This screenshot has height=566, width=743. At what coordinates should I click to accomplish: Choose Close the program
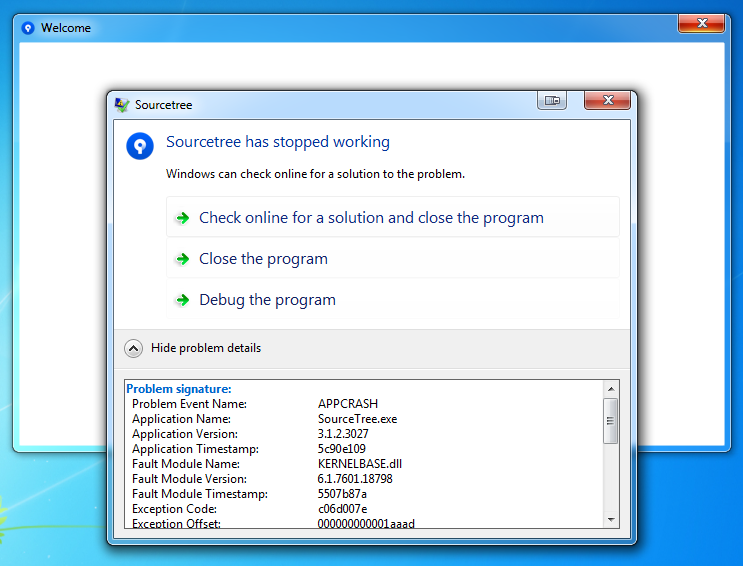click(392, 258)
